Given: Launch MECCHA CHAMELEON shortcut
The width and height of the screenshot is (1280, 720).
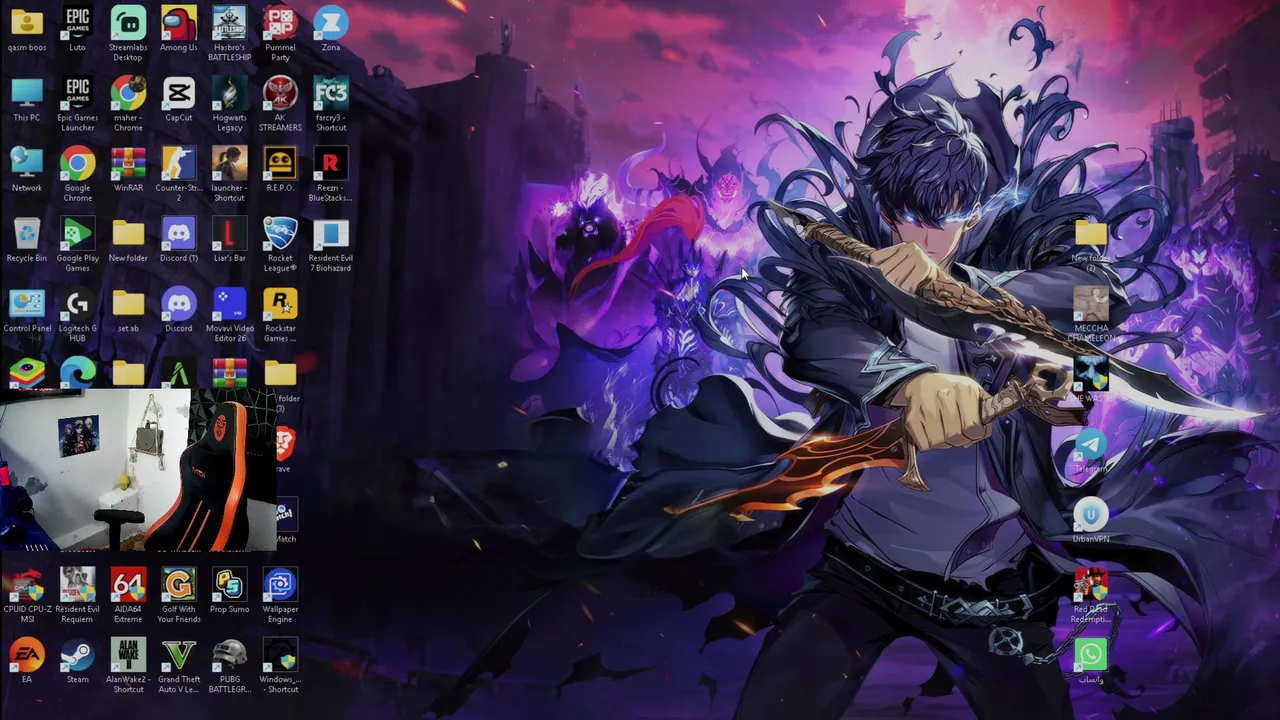Looking at the screenshot, I should point(1090,314).
